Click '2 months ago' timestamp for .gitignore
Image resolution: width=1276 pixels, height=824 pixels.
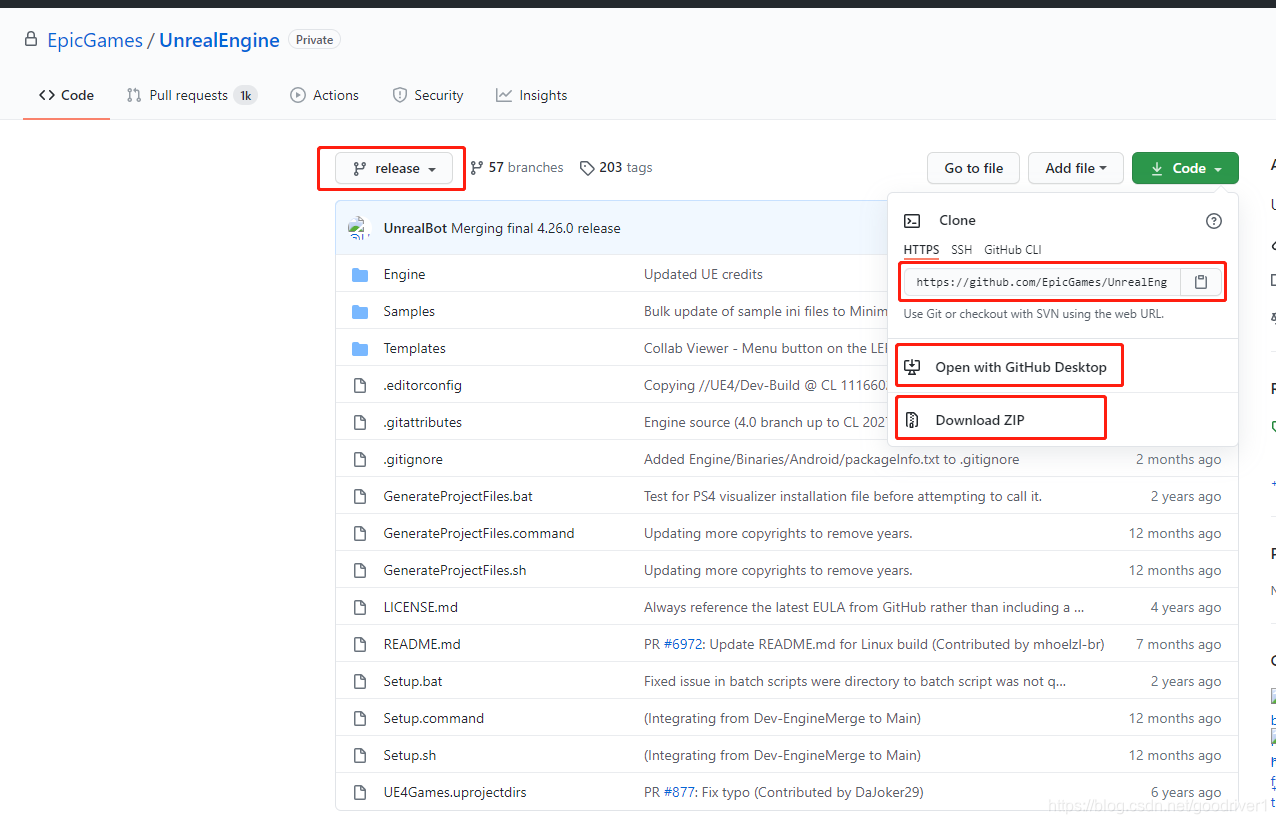point(1178,459)
